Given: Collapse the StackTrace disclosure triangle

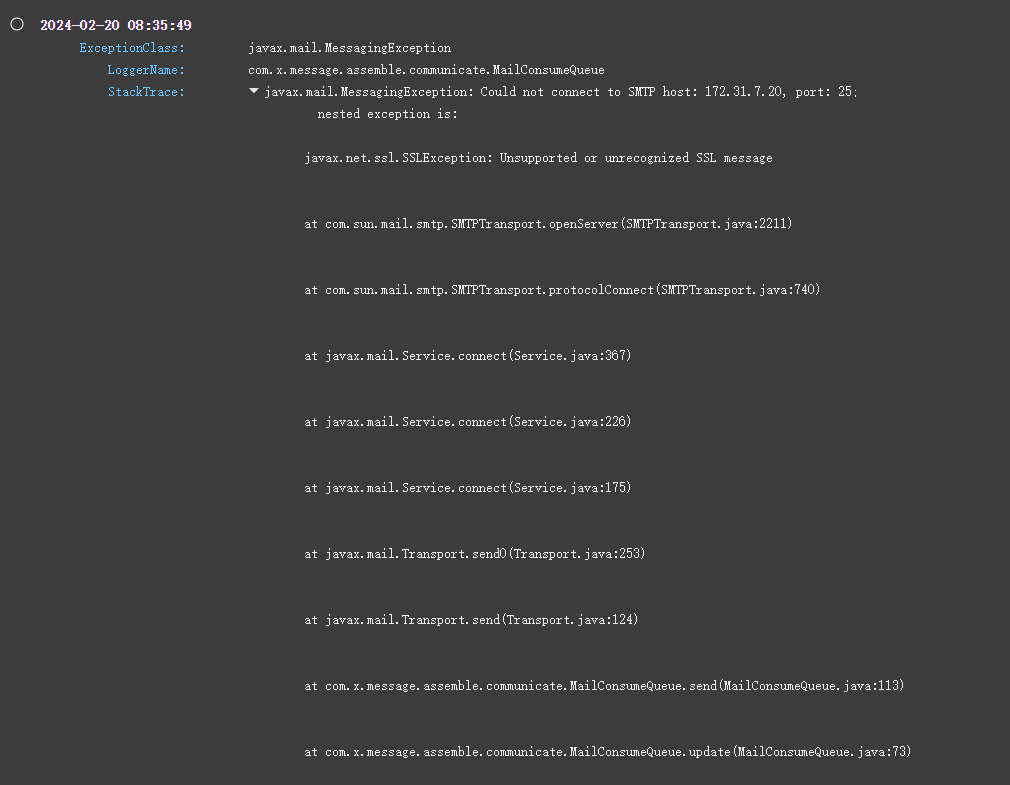Looking at the screenshot, I should coord(254,92).
